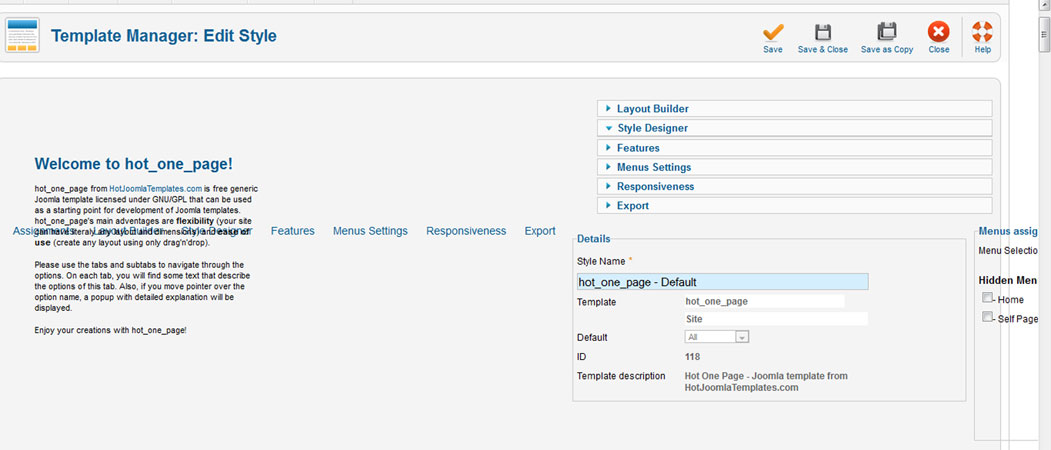This screenshot has width=1051, height=450.
Task: Open Help via the lifebuoy icon
Action: [982, 32]
